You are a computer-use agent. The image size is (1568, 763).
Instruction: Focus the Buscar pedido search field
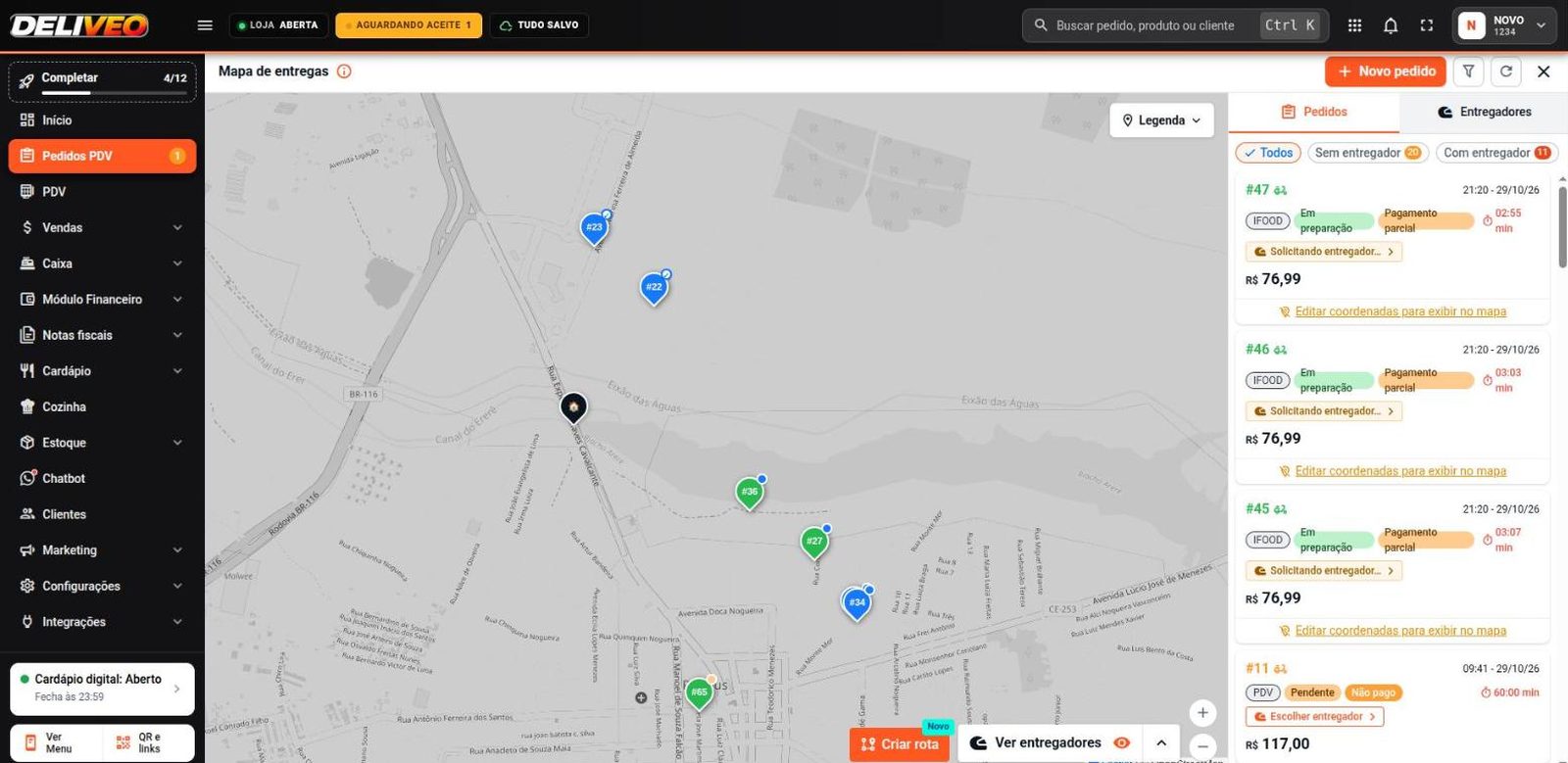click(x=1176, y=25)
